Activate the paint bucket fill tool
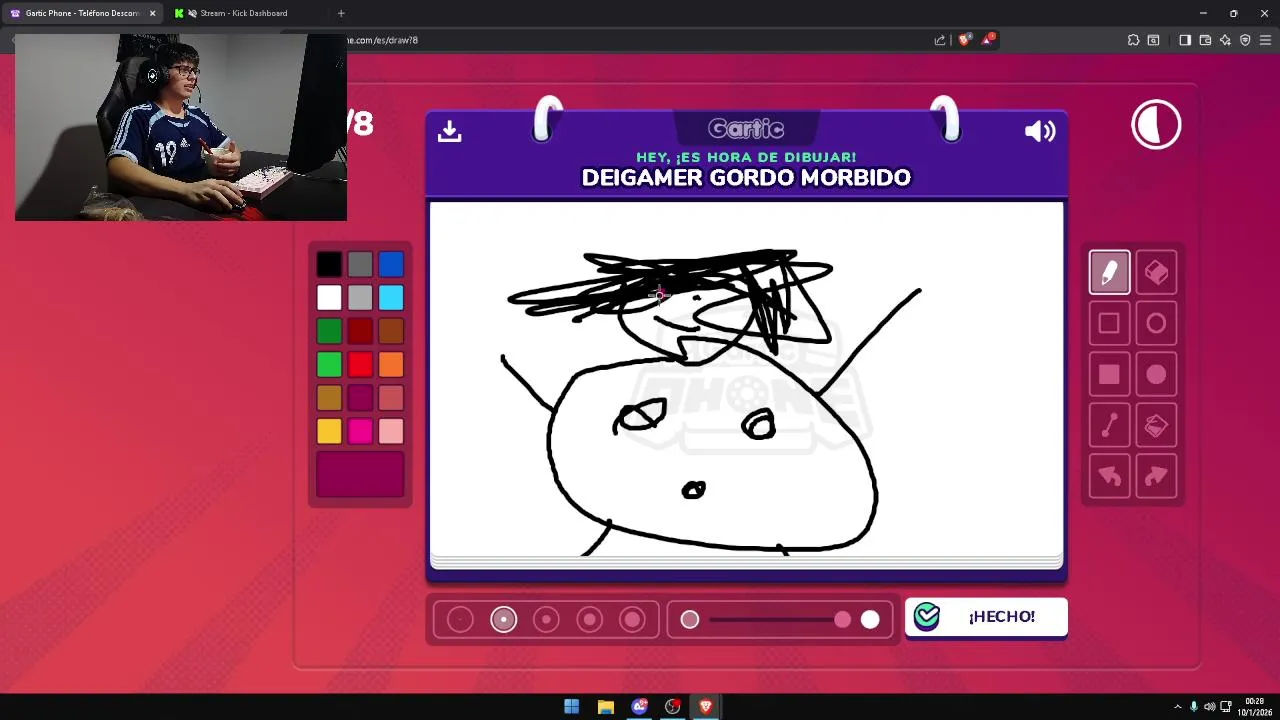Screen dimensions: 1280x720 (1156, 426)
